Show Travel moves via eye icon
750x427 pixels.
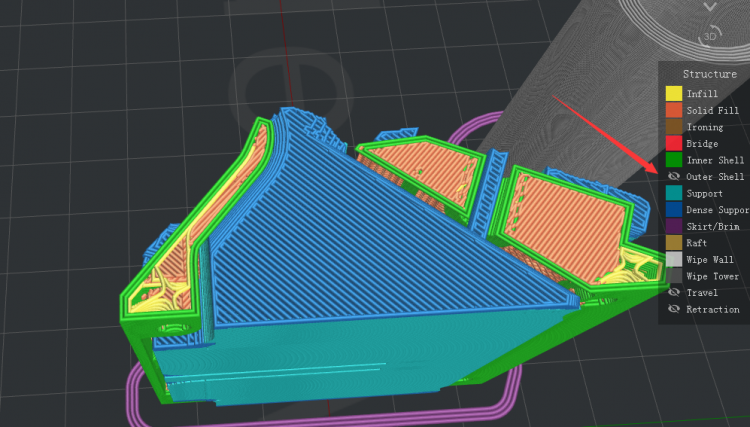[673, 292]
